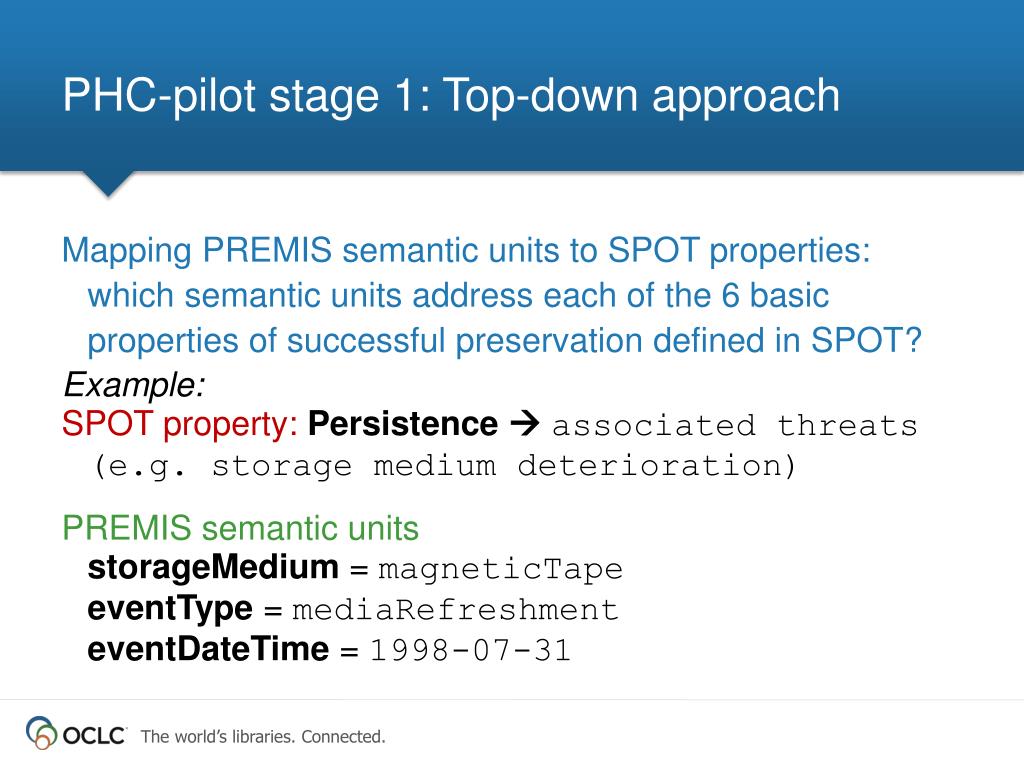Click the date value 1998-07-31

pyautogui.click(x=470, y=650)
